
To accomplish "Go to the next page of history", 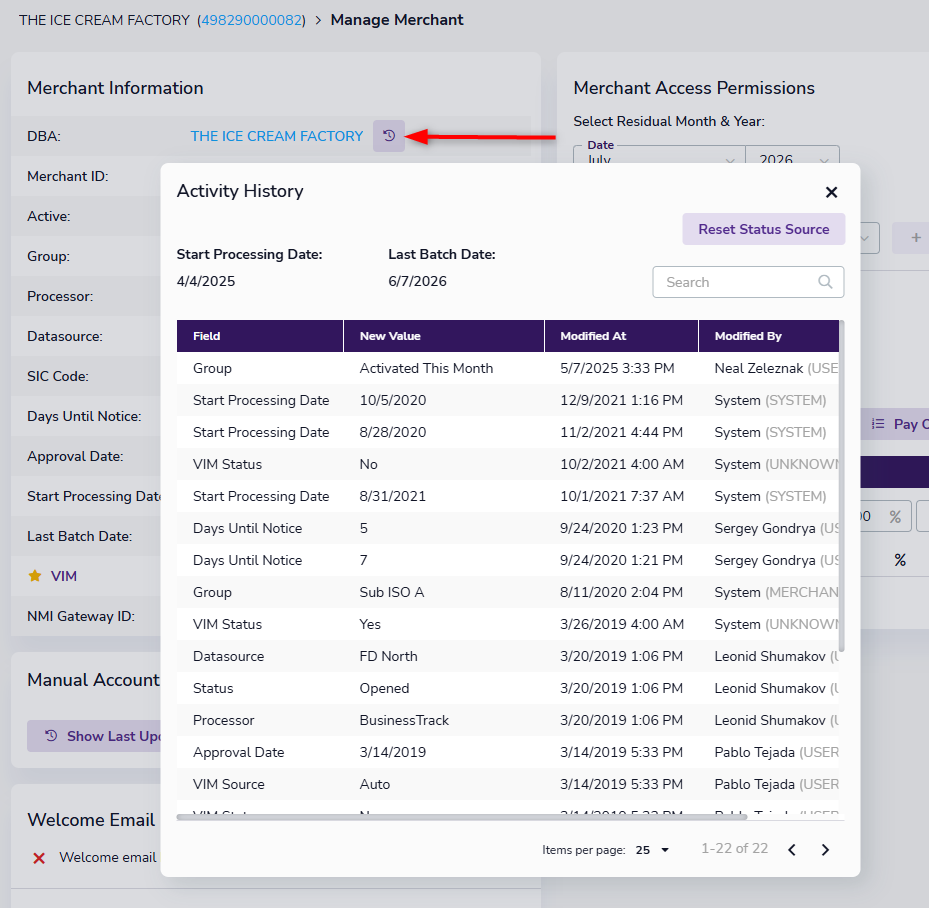I will pos(825,850).
